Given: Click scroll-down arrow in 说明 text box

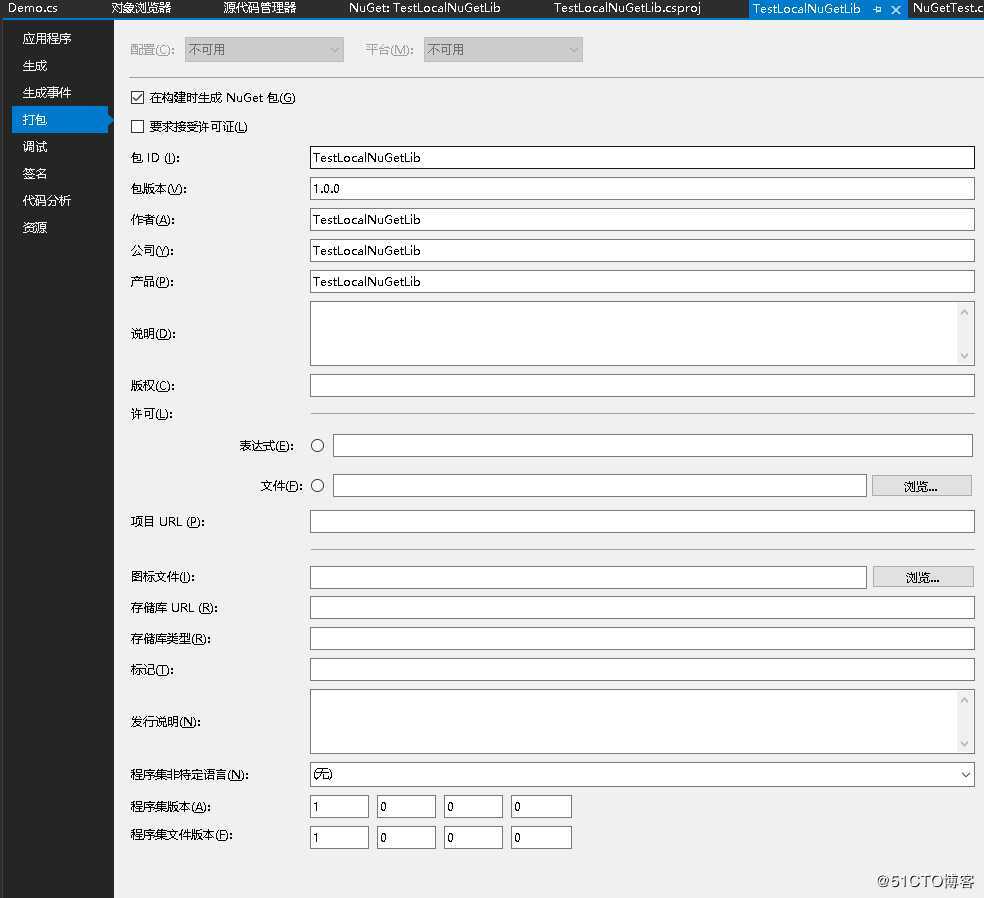Looking at the screenshot, I should (x=965, y=355).
